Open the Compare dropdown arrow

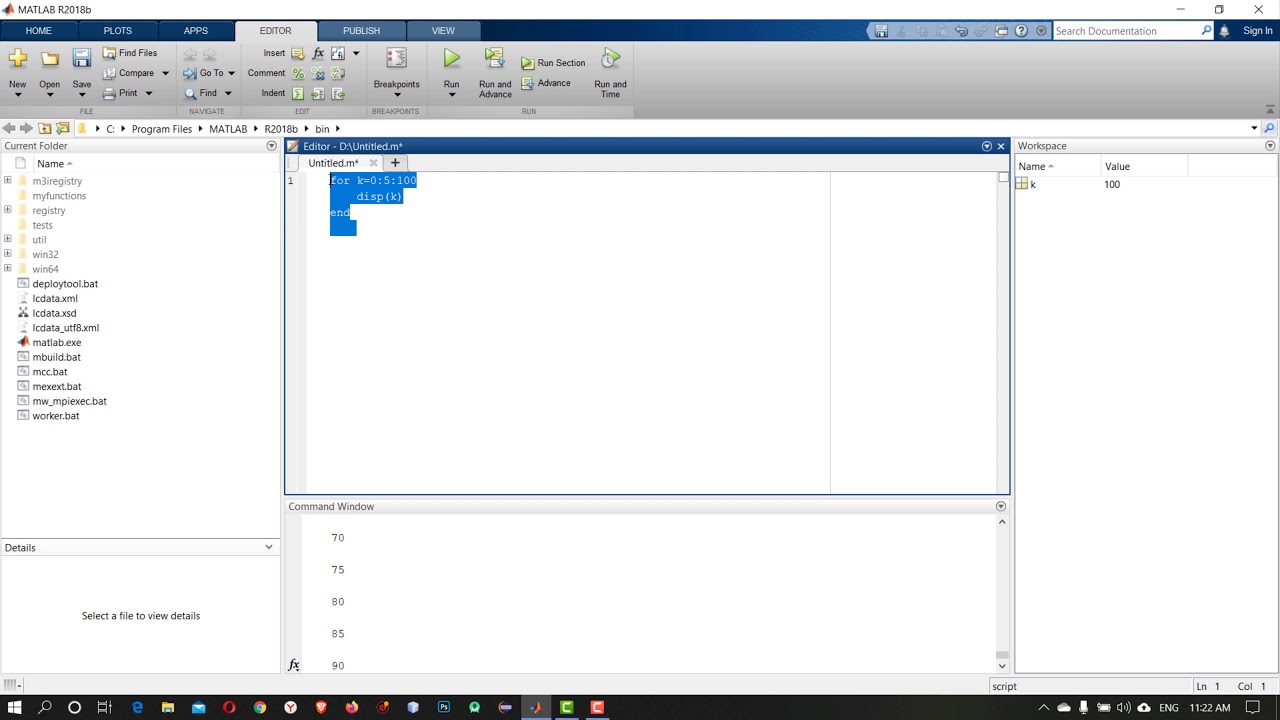pyautogui.click(x=166, y=73)
